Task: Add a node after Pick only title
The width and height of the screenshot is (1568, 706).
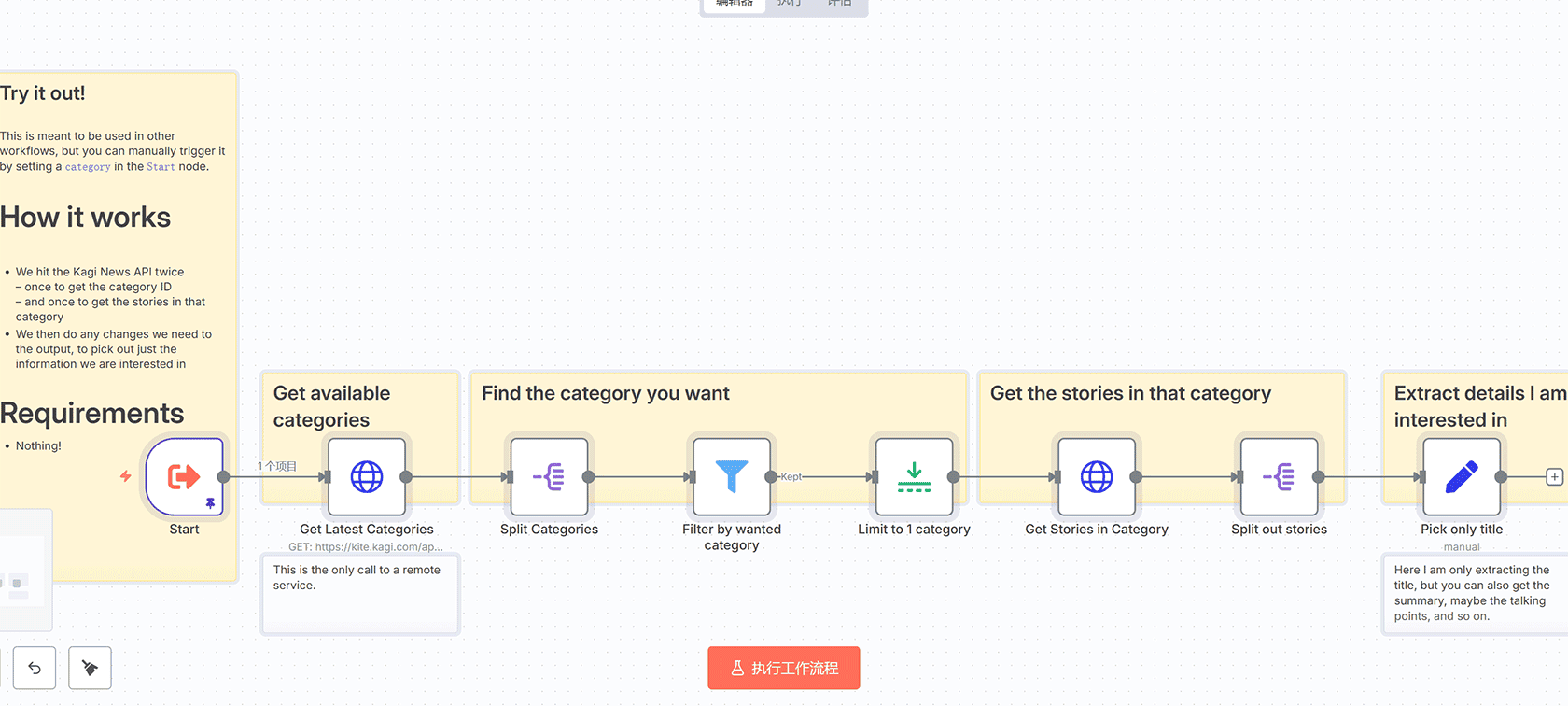Action: [1554, 477]
